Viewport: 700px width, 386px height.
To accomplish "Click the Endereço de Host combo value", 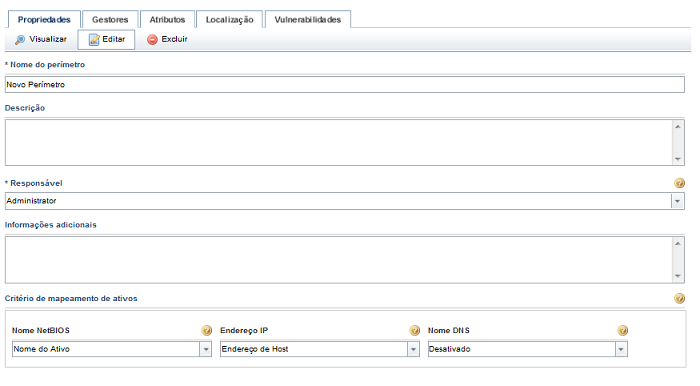I will click(255, 349).
